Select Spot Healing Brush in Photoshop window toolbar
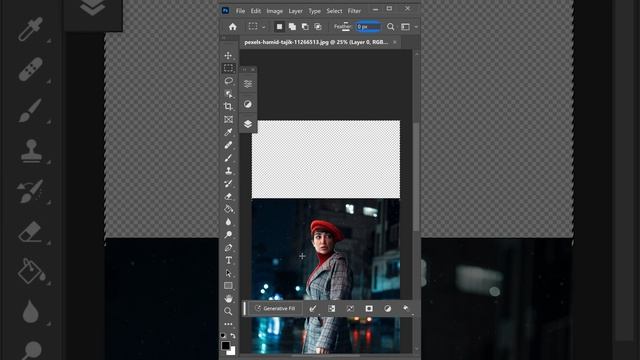The image size is (640, 360). (x=228, y=145)
